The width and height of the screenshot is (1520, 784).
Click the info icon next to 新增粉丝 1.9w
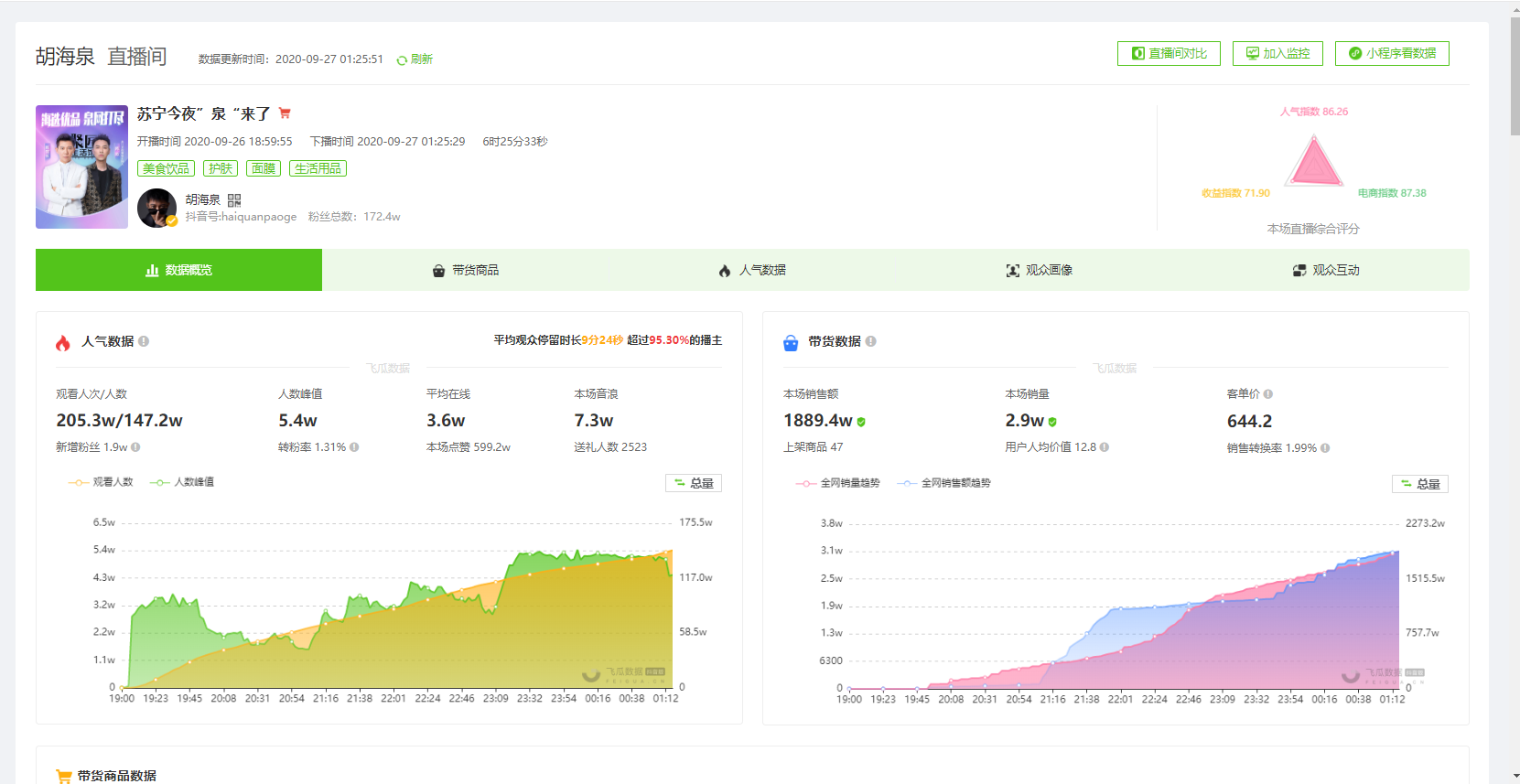(x=135, y=447)
